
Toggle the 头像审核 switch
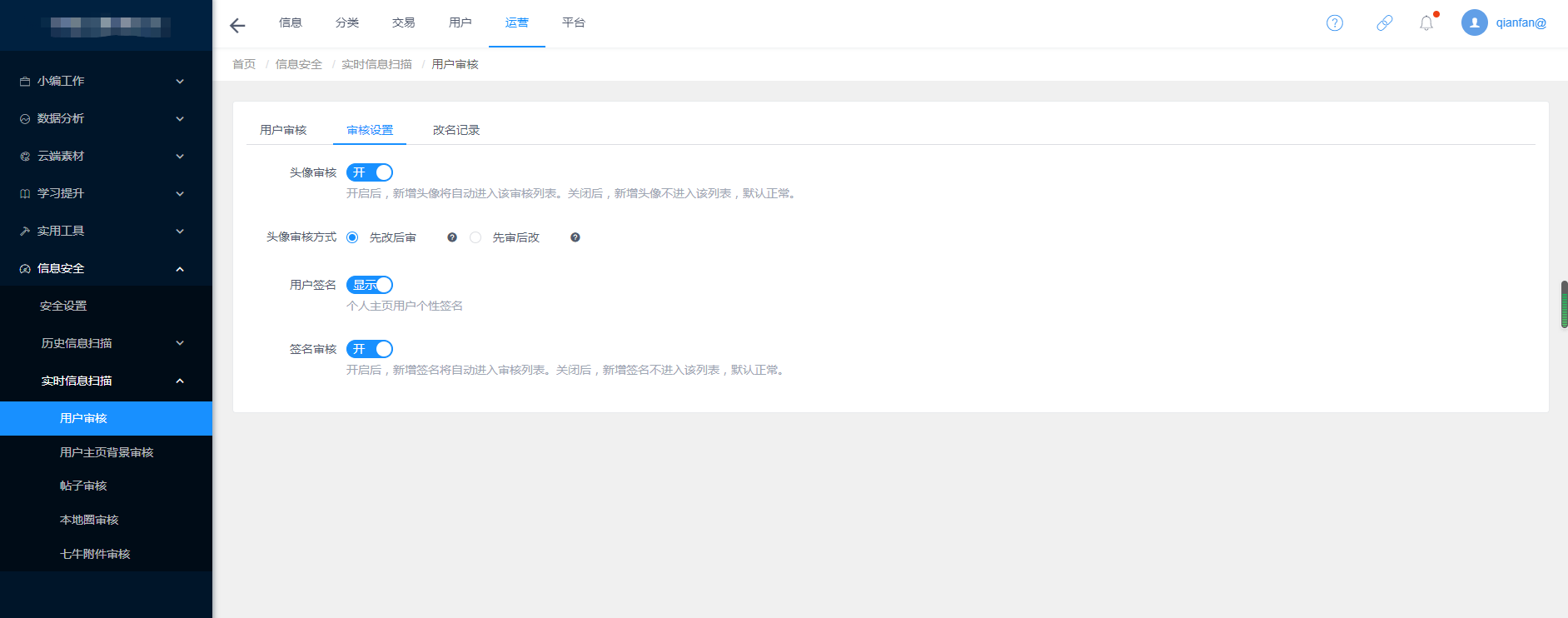coord(370,172)
